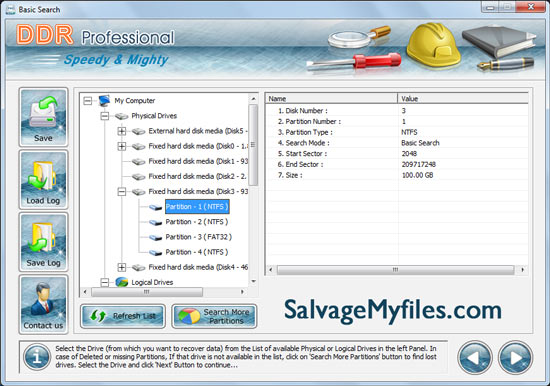Collapse the Physical Drives node
The width and height of the screenshot is (550, 386).
105,116
